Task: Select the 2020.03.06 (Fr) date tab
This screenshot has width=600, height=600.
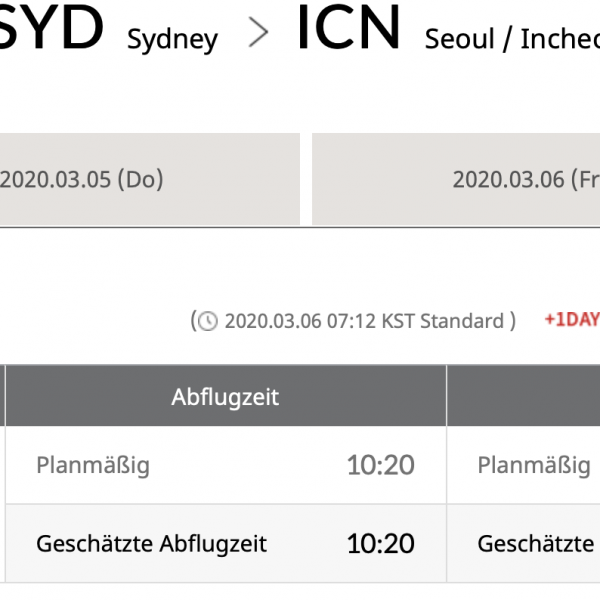Action: tap(456, 179)
